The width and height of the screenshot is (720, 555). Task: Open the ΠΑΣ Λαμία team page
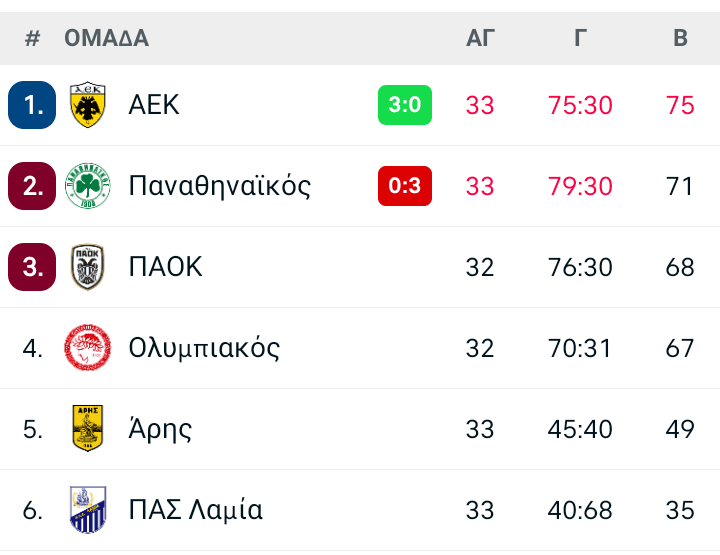tap(196, 510)
